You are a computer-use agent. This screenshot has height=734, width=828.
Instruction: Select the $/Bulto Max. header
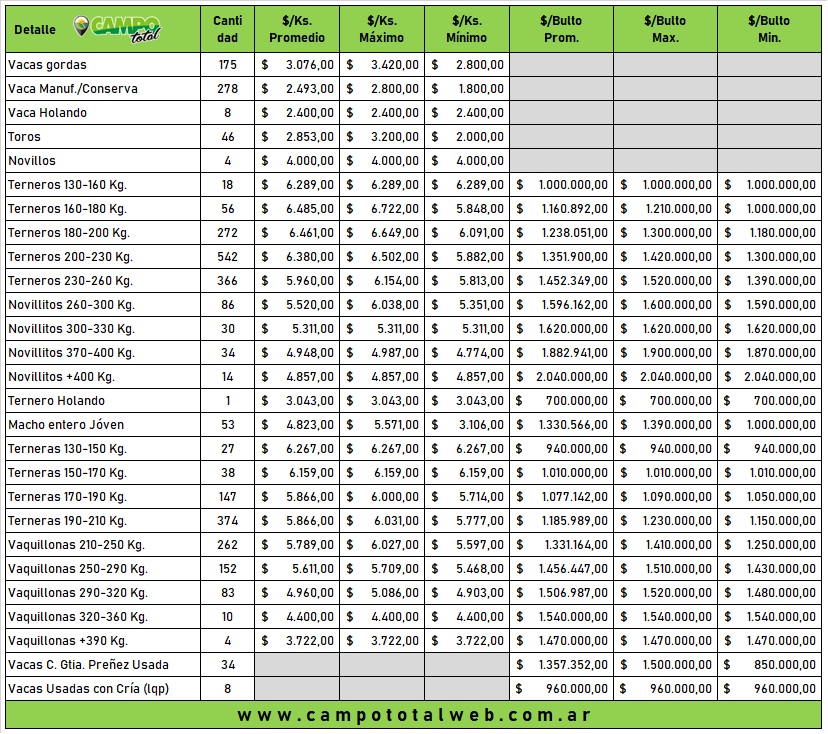tap(665, 29)
